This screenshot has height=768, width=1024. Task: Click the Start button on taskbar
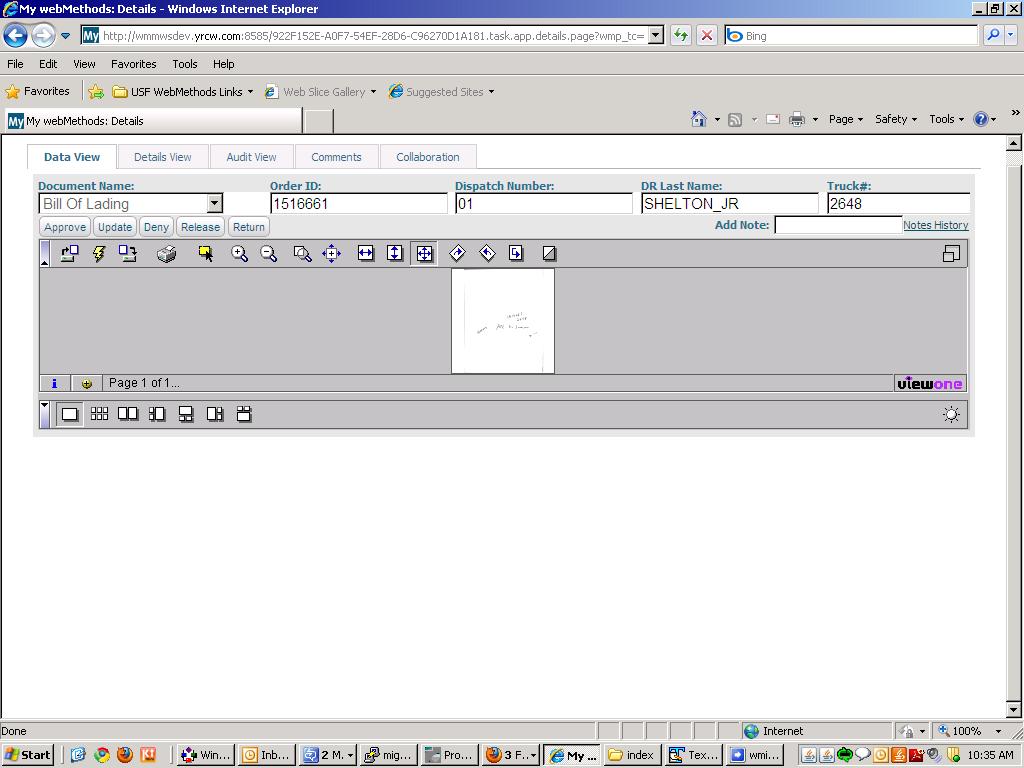point(27,755)
